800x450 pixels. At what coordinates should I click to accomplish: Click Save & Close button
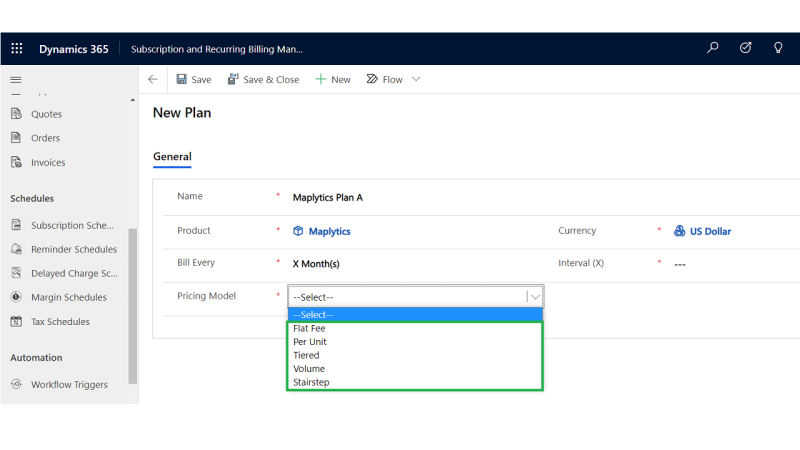pyautogui.click(x=263, y=79)
